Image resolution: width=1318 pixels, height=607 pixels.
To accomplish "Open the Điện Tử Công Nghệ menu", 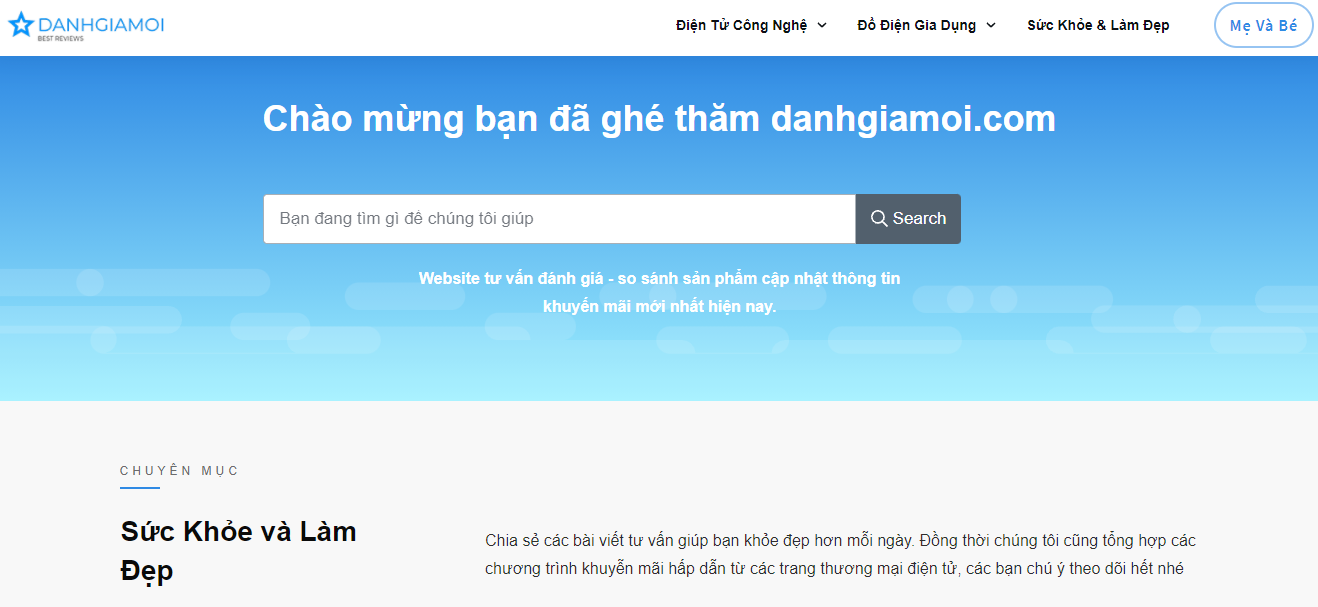I will click(x=741, y=25).
